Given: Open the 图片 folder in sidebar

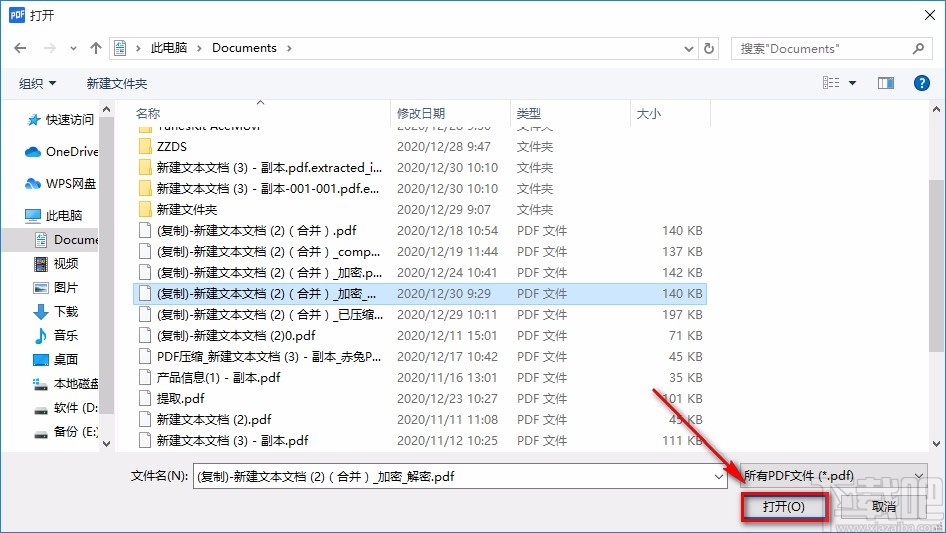Looking at the screenshot, I should pos(56,287).
